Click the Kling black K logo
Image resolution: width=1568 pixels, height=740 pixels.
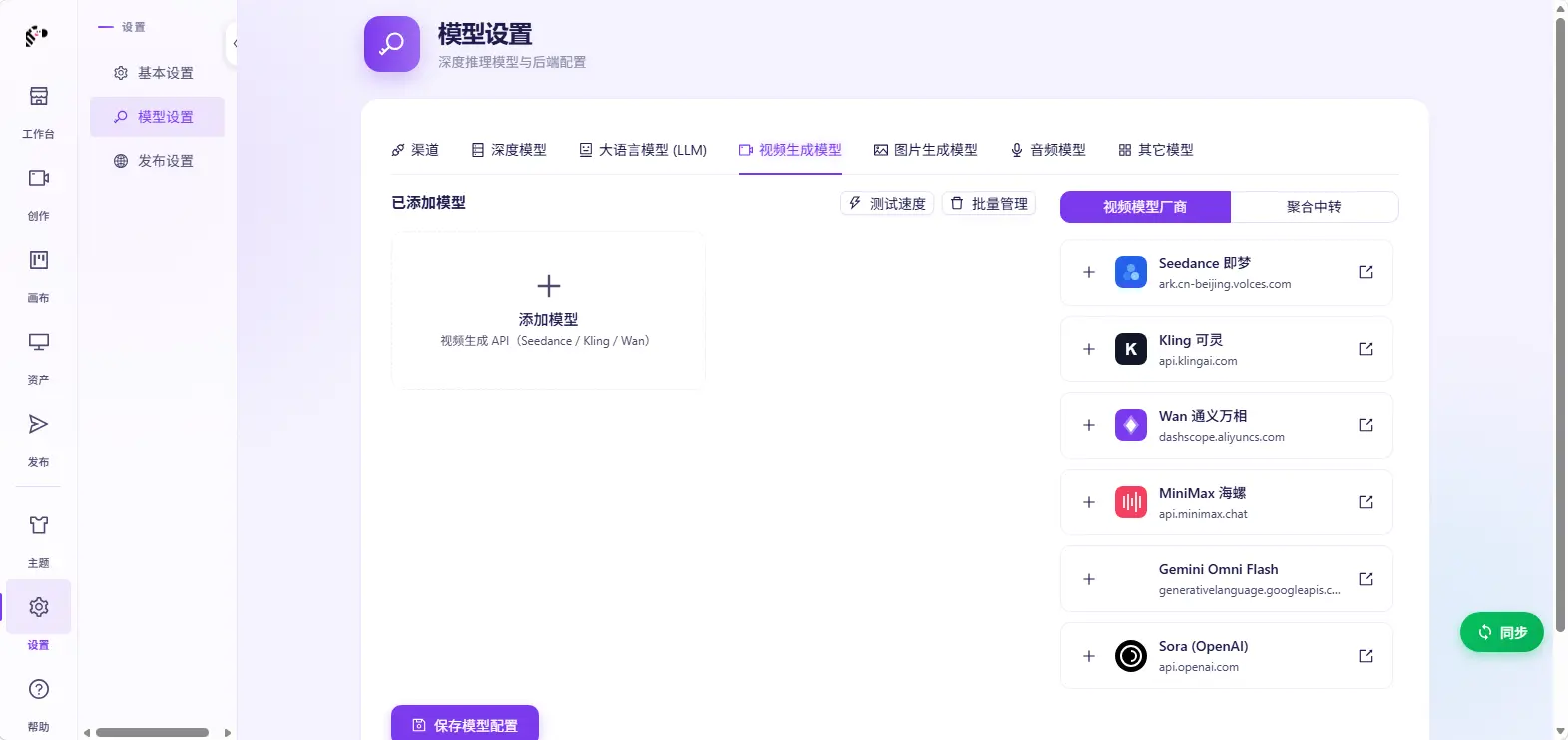click(x=1131, y=349)
